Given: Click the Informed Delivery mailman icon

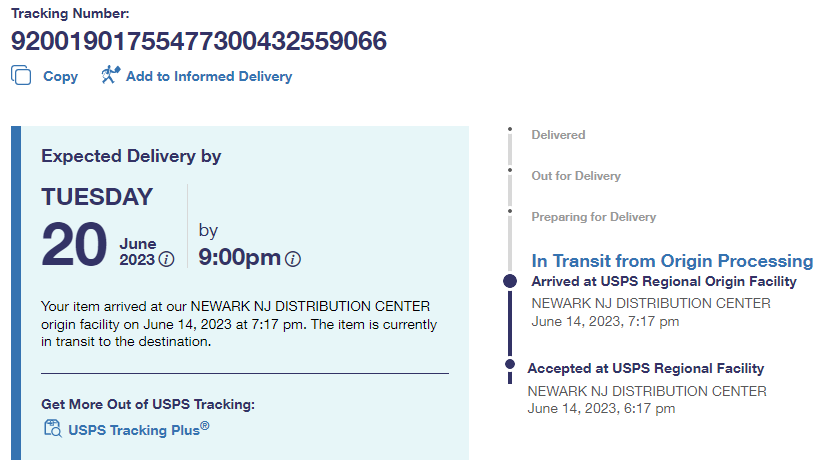Looking at the screenshot, I should (110, 75).
